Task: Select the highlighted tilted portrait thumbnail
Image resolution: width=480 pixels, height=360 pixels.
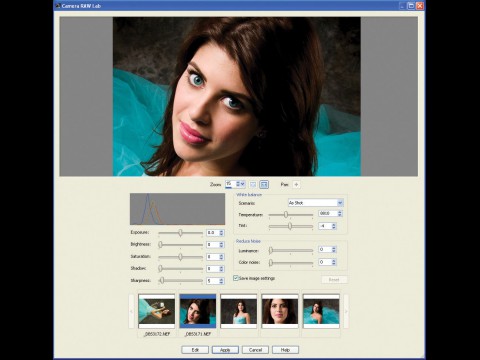Action: pos(198,311)
